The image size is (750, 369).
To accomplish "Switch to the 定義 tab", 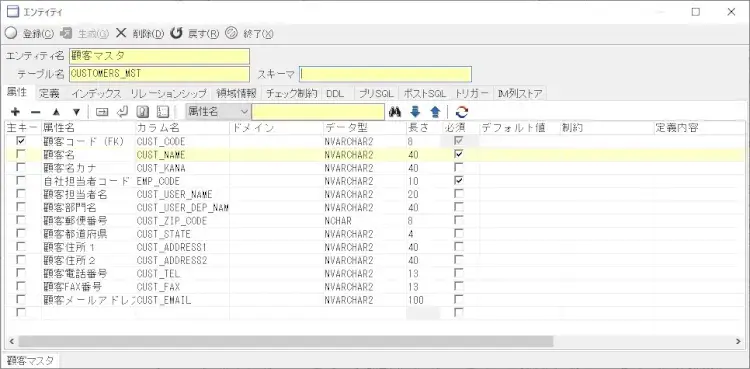I will click(x=50, y=93).
